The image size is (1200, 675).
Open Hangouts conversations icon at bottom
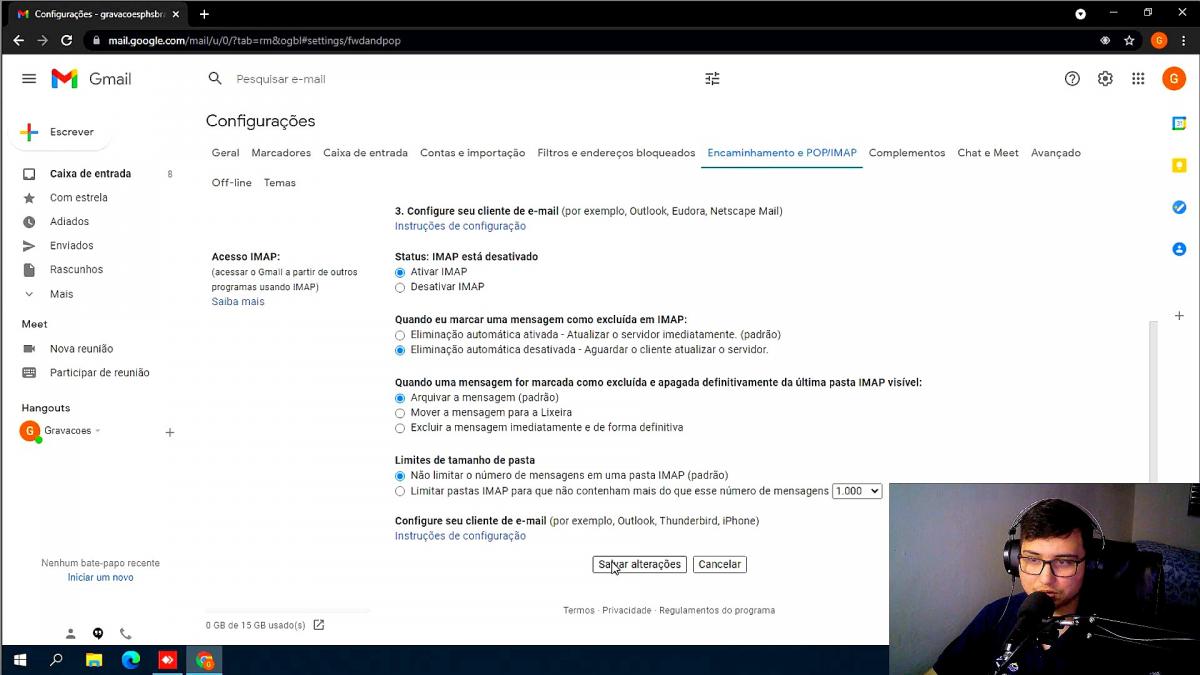[98, 633]
